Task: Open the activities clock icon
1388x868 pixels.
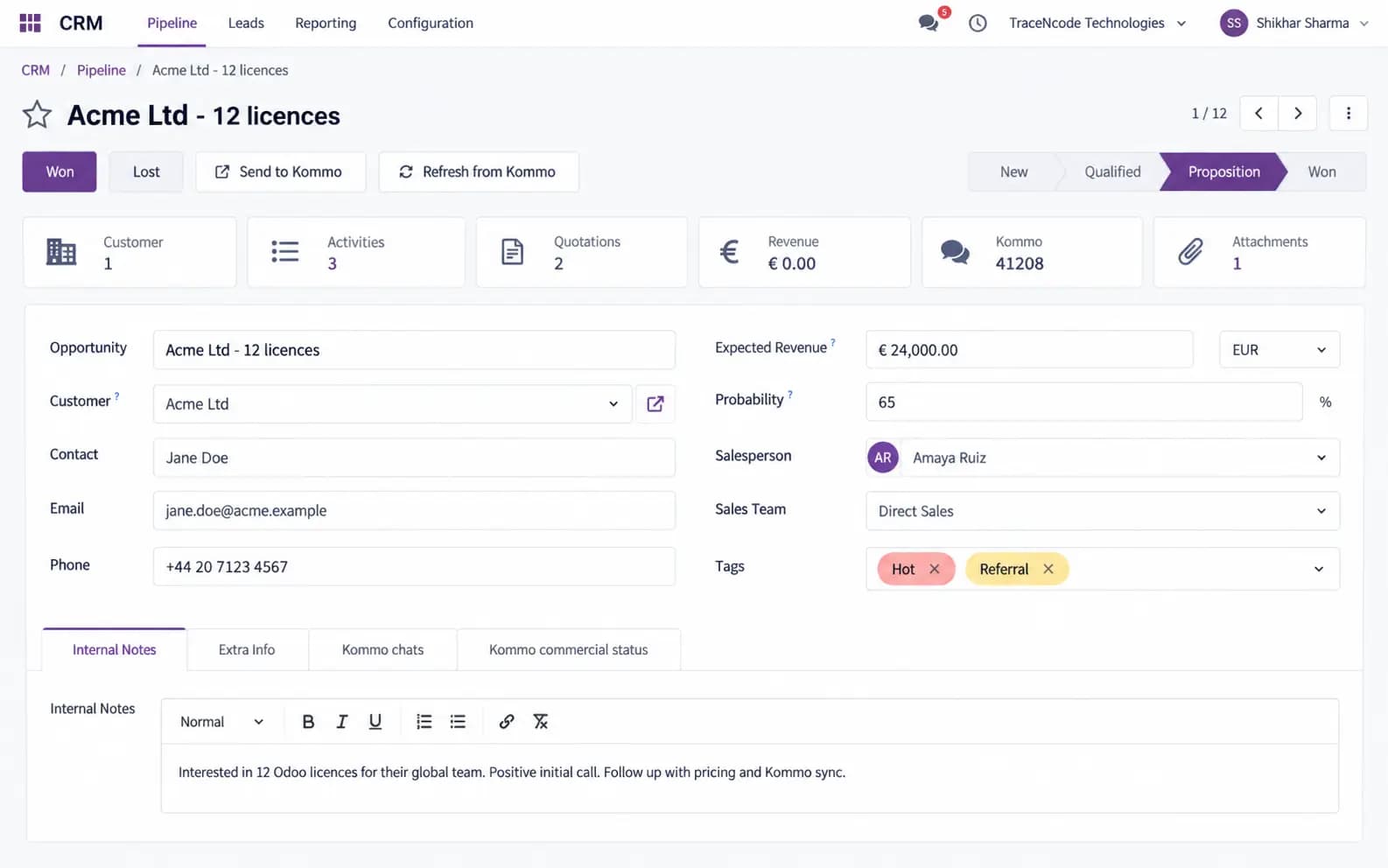Action: click(978, 23)
